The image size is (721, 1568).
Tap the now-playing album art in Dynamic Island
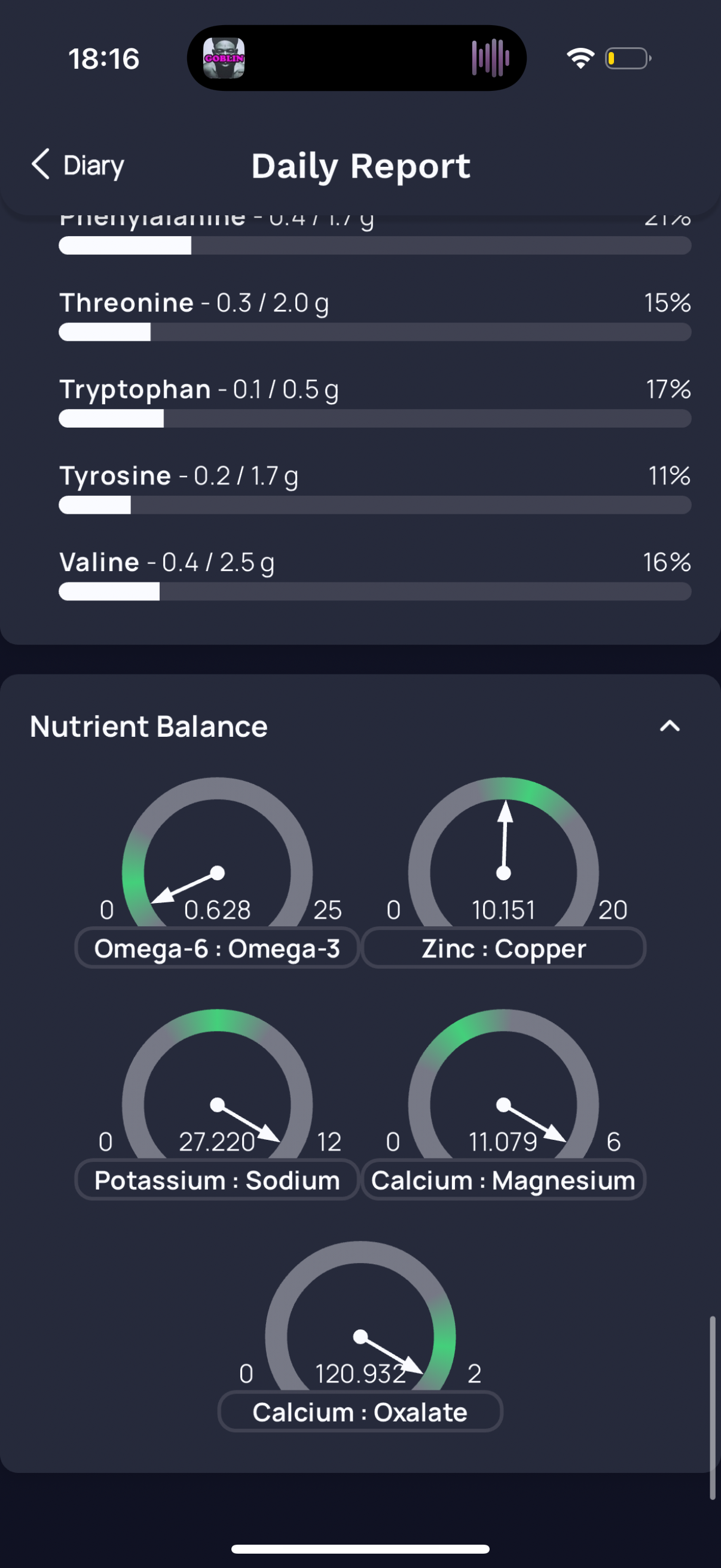click(x=224, y=58)
